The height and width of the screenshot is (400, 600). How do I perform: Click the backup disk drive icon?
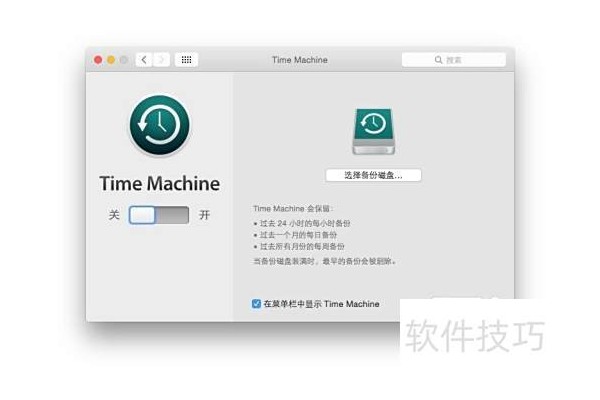[373, 131]
